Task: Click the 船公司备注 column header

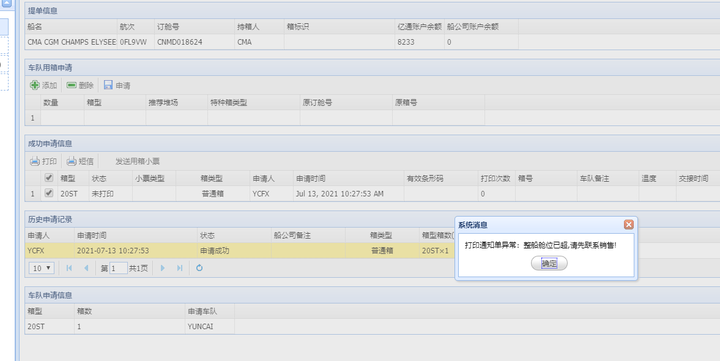Action: (x=308, y=235)
